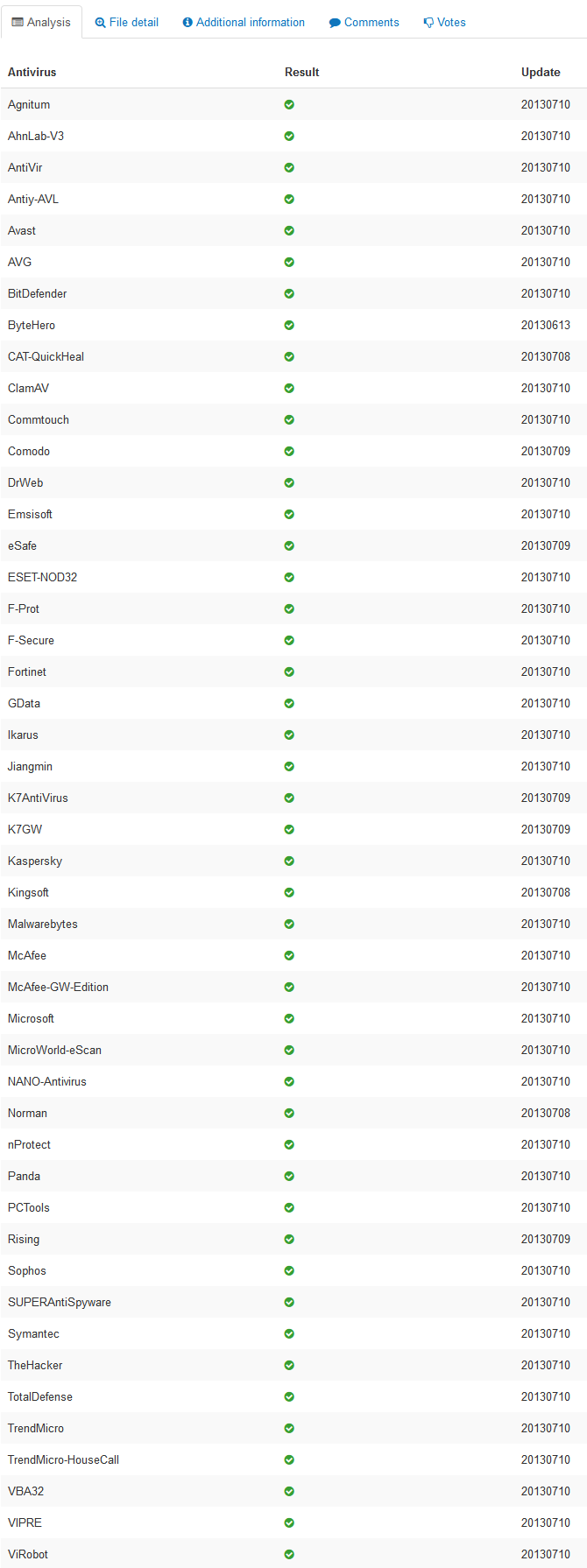
Task: Click Kaspersky's green clean-result icon
Action: (x=289, y=861)
